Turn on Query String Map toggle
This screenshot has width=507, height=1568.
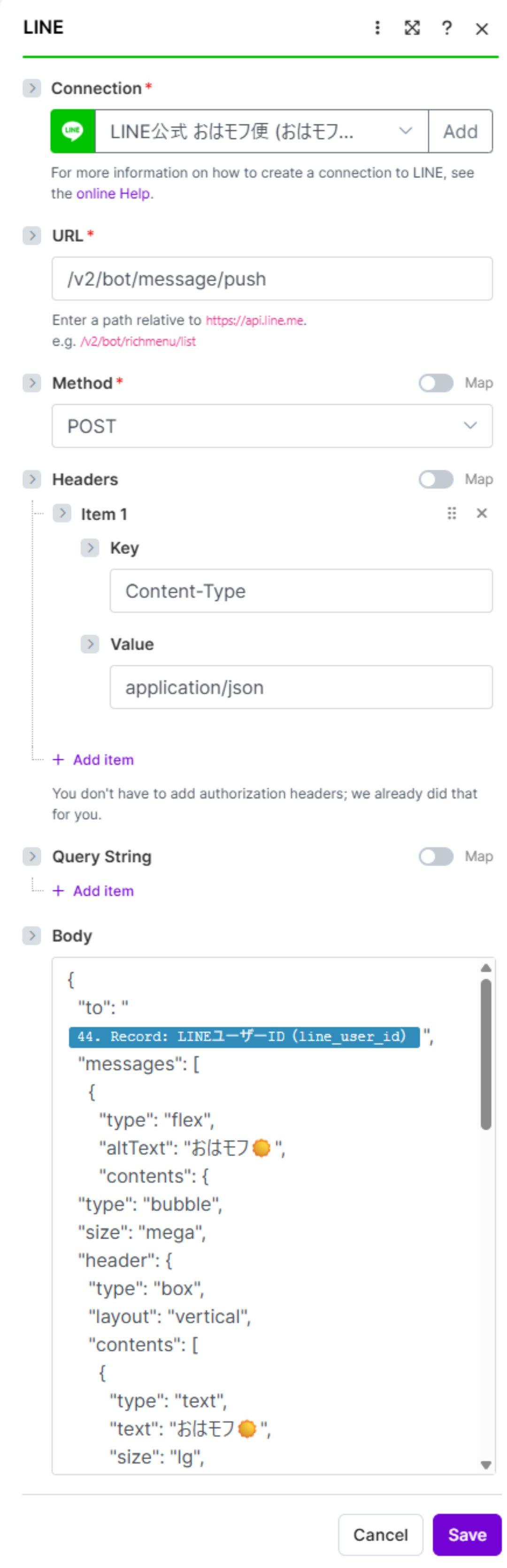coord(436,856)
